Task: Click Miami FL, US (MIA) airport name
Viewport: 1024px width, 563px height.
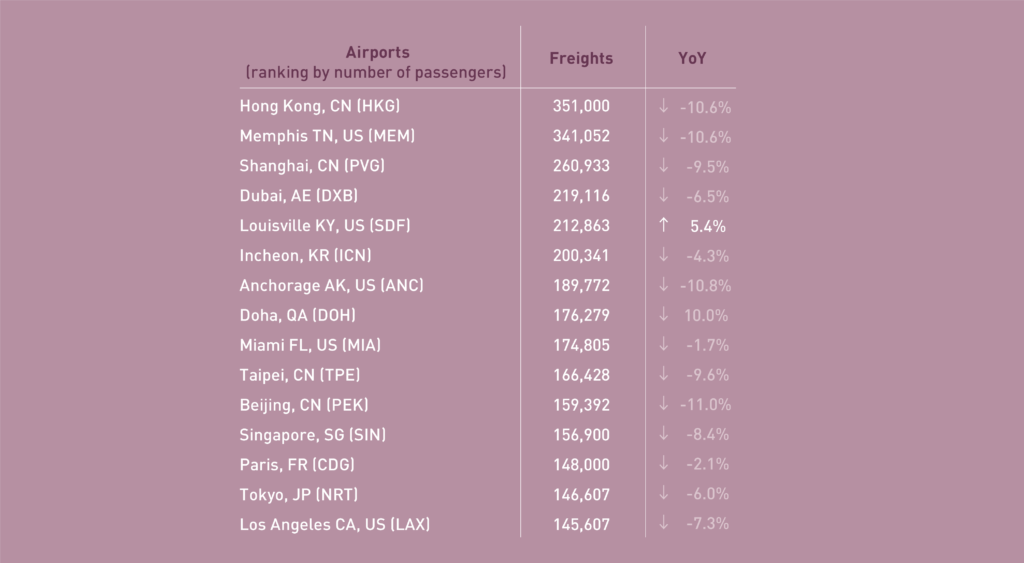Action: click(310, 345)
